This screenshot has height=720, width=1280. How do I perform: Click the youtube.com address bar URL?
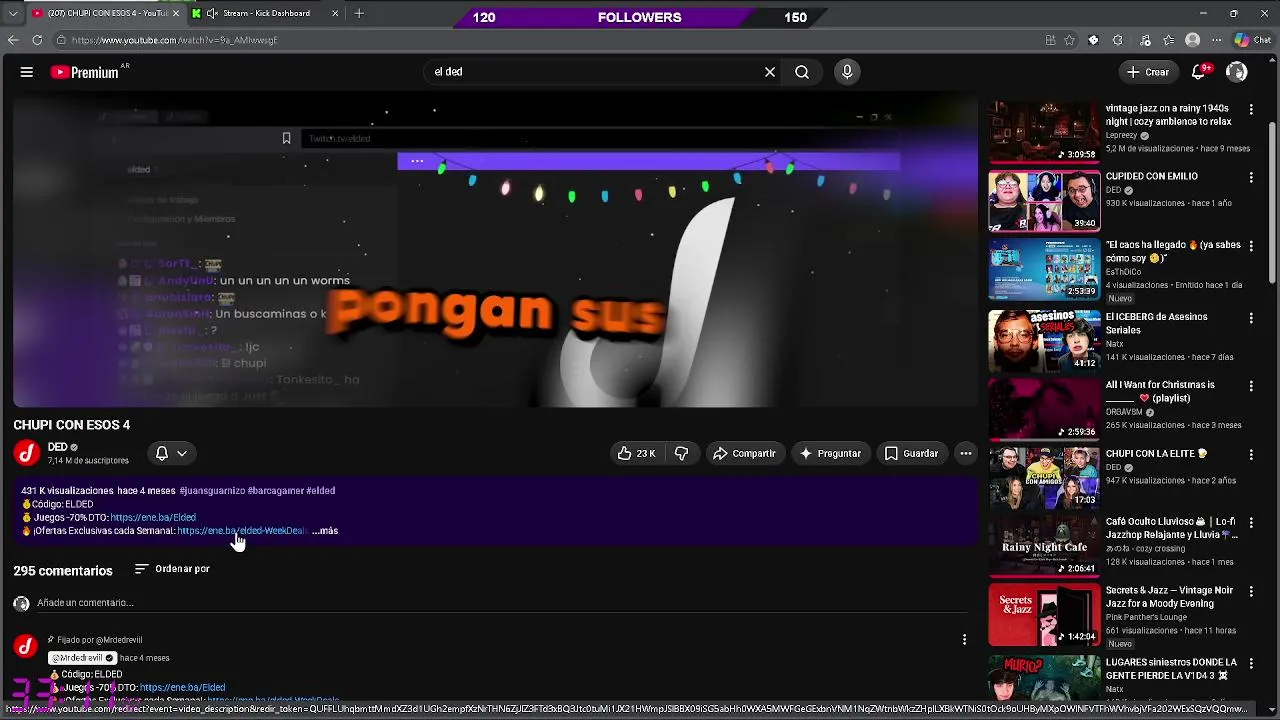coord(174,40)
